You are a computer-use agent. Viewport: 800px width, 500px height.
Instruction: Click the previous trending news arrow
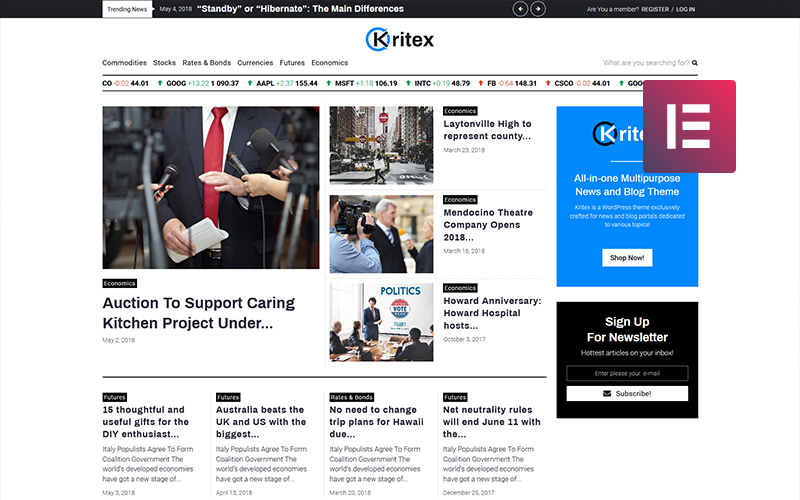coord(520,9)
